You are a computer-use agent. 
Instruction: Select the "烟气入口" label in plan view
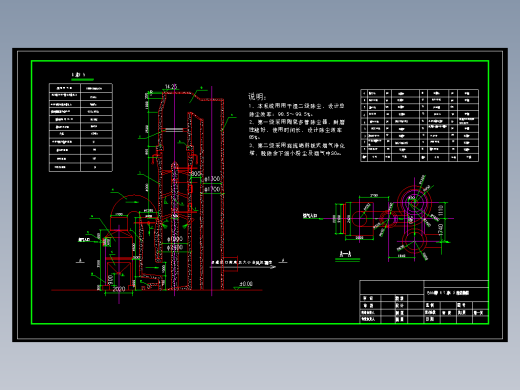[310, 216]
